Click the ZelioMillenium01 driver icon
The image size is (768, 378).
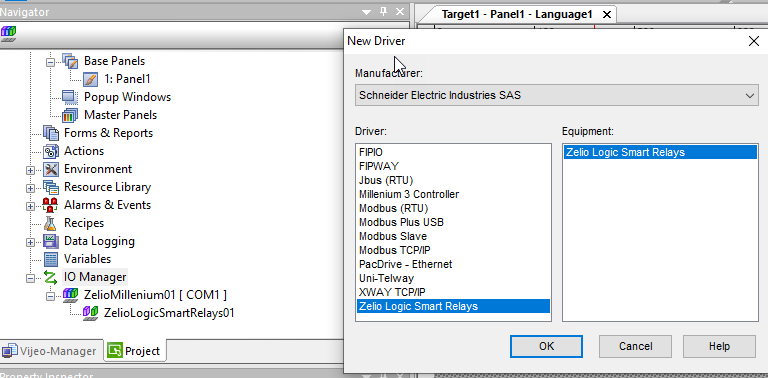71,295
